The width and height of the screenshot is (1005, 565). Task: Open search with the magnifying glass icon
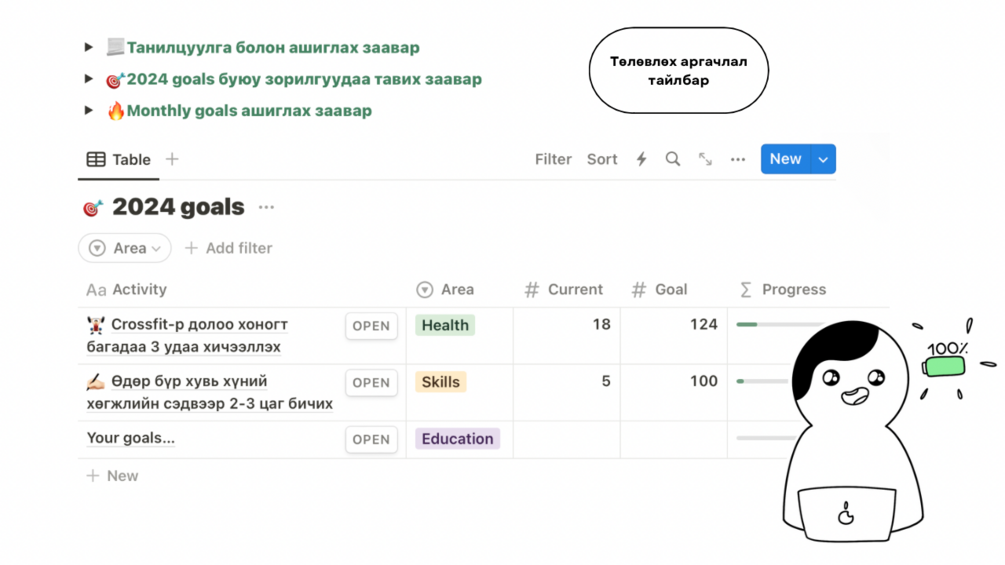click(x=673, y=159)
